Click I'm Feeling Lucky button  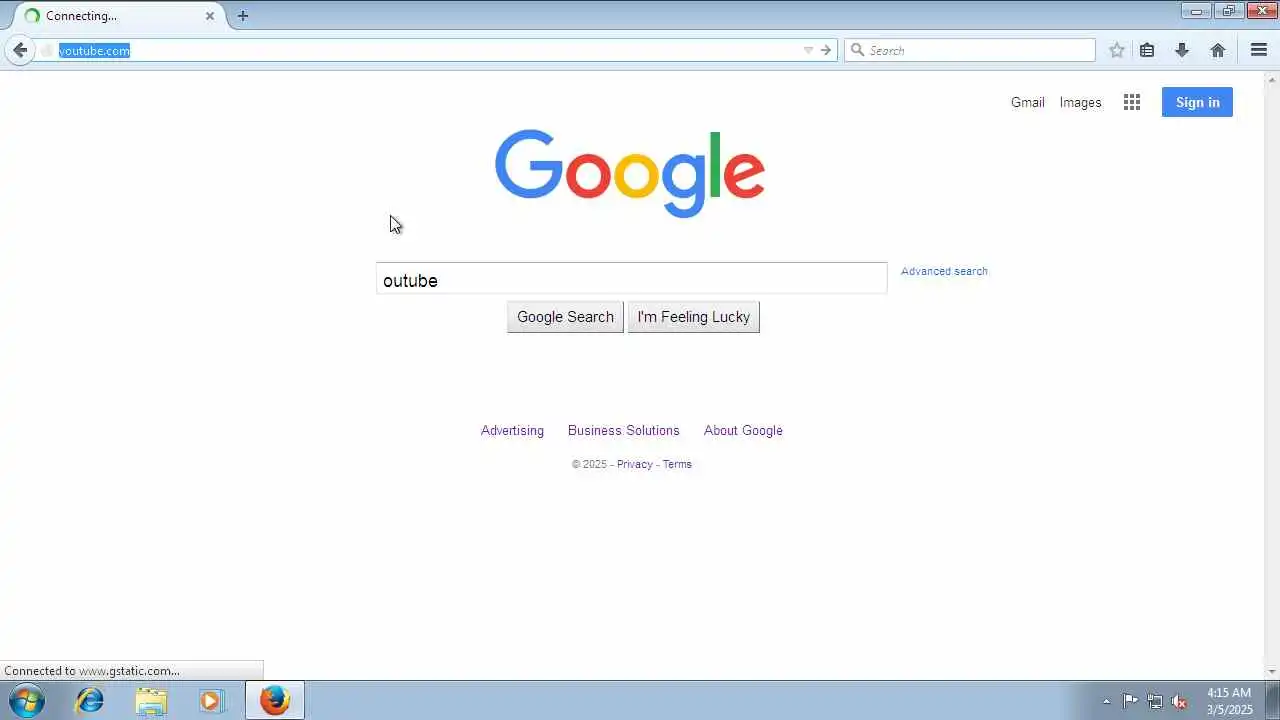pos(693,317)
